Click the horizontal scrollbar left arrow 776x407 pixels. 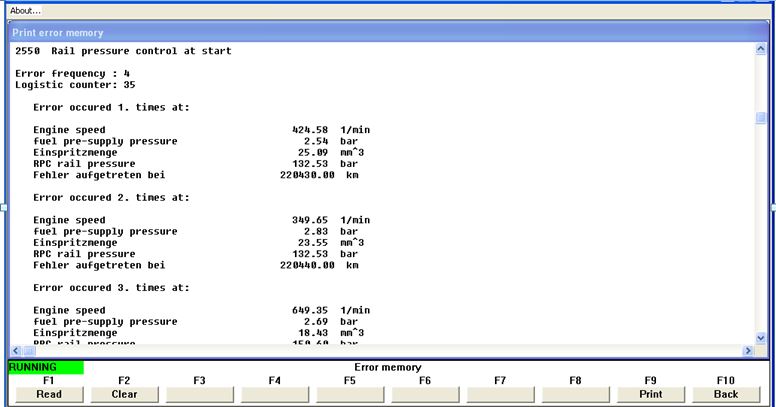[x=17, y=350]
